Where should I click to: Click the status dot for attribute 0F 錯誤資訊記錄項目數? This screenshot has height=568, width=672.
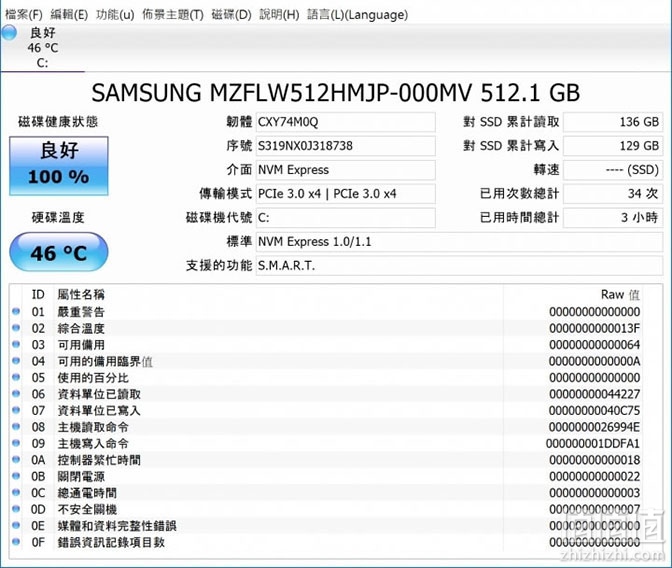16,542
